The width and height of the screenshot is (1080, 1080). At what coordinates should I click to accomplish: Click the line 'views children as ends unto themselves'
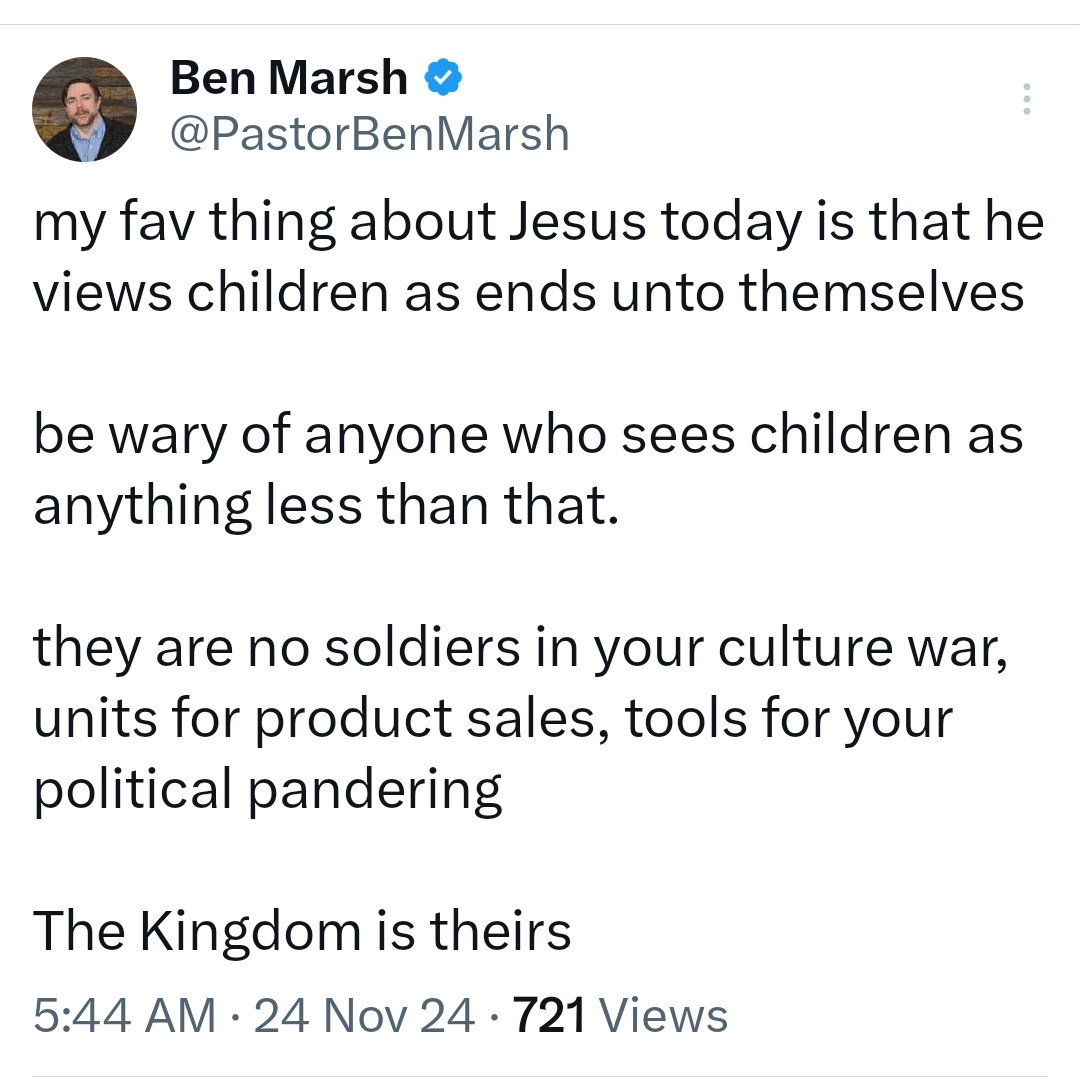(x=529, y=292)
